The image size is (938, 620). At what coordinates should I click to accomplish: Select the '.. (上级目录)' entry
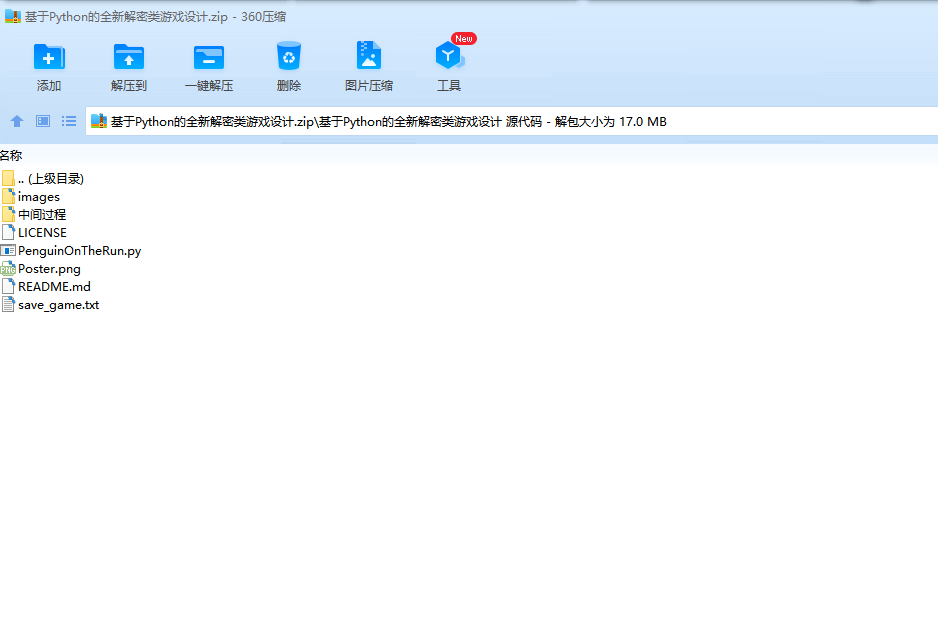51,178
